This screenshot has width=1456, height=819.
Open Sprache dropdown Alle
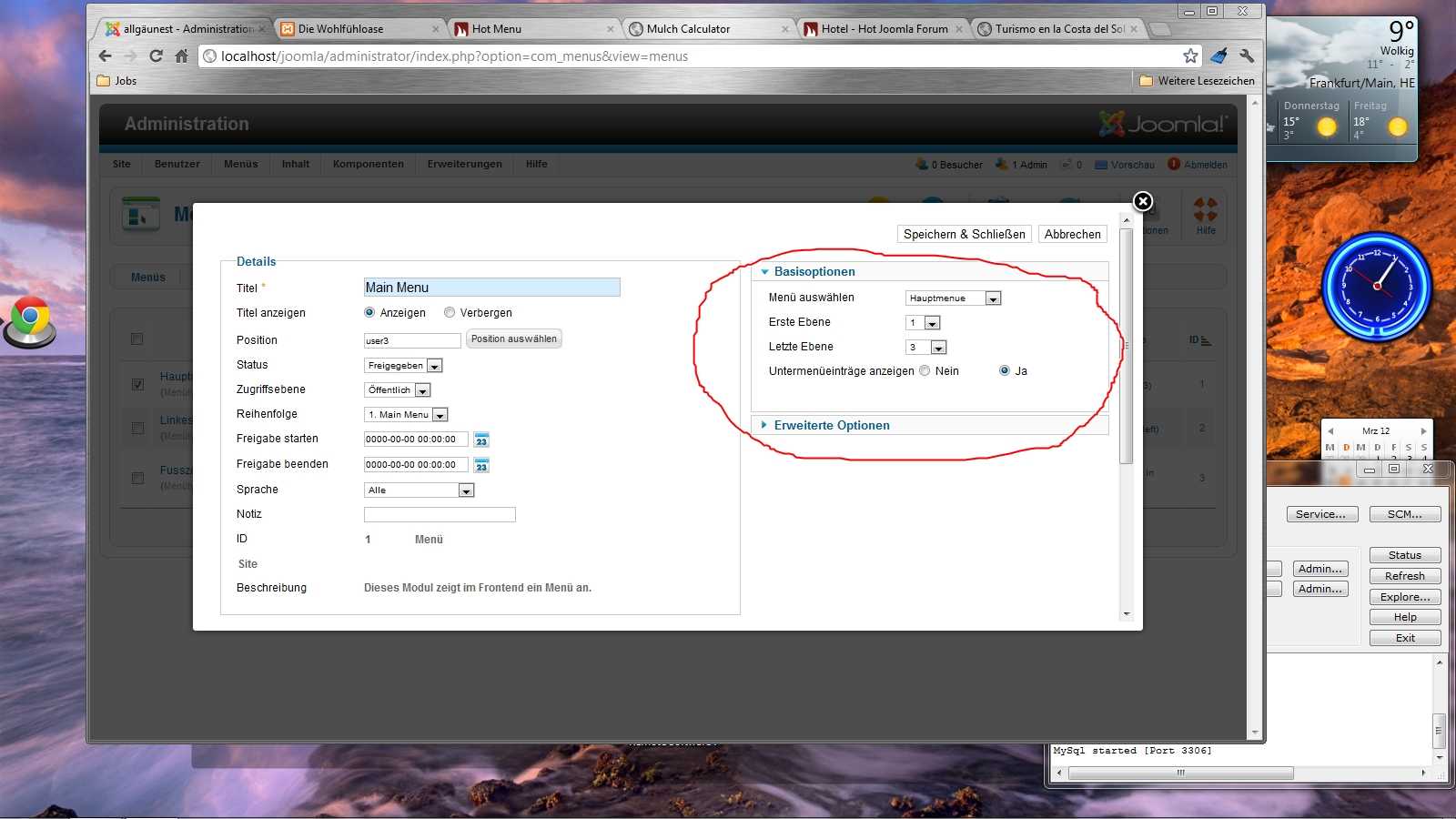[420, 490]
